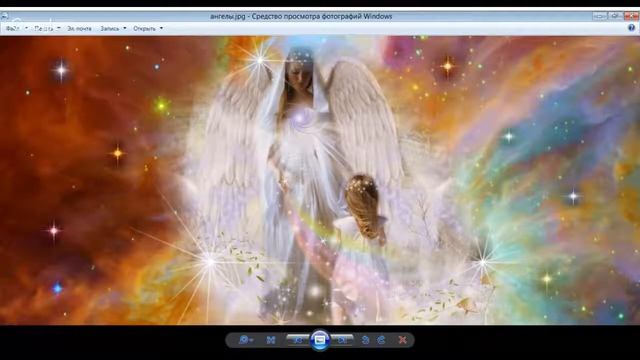640x360 pixels.
Task: Click the Эл. почта button
Action: click(79, 29)
